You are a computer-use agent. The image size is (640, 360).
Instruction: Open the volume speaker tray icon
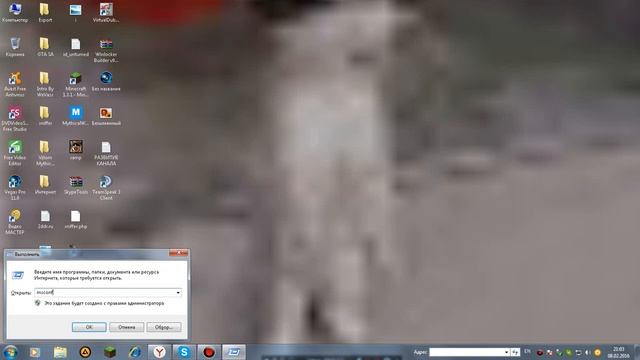pyautogui.click(x=588, y=352)
